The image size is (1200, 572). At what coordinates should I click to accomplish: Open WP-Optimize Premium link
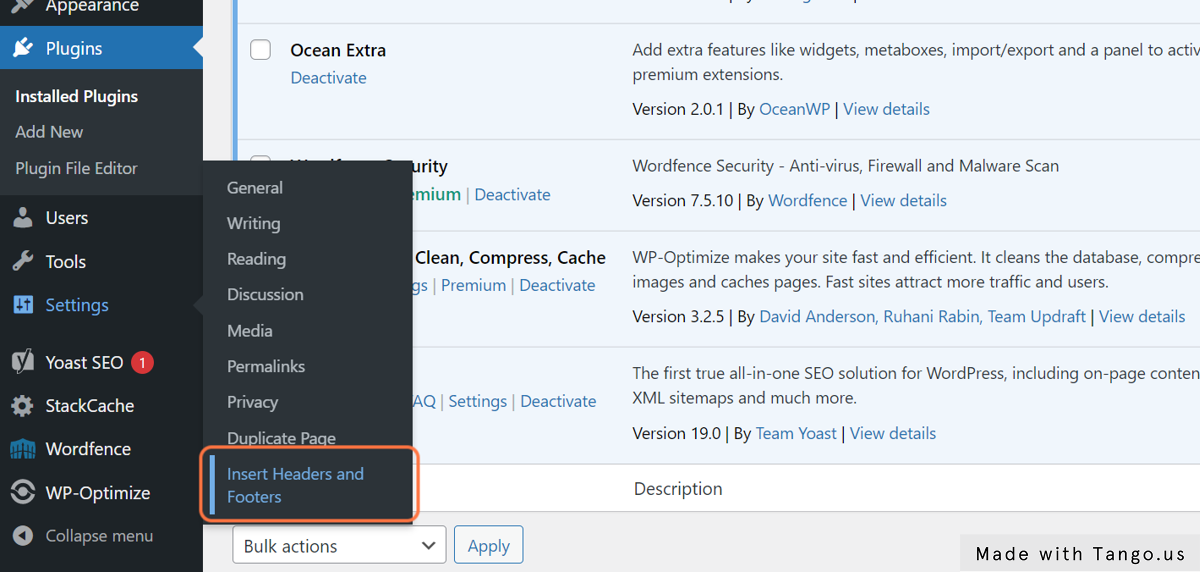coord(473,285)
